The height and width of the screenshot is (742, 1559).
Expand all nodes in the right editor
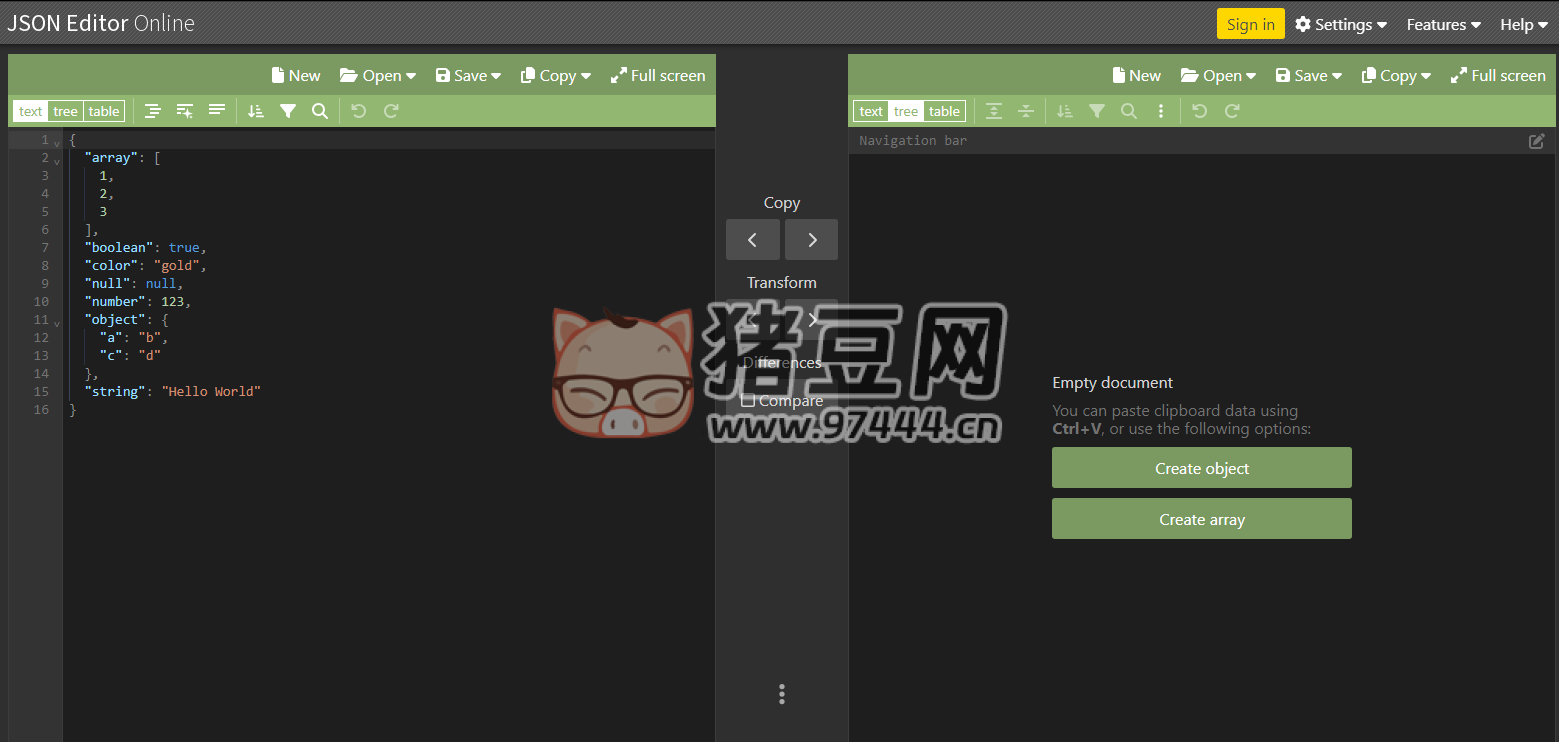993,110
